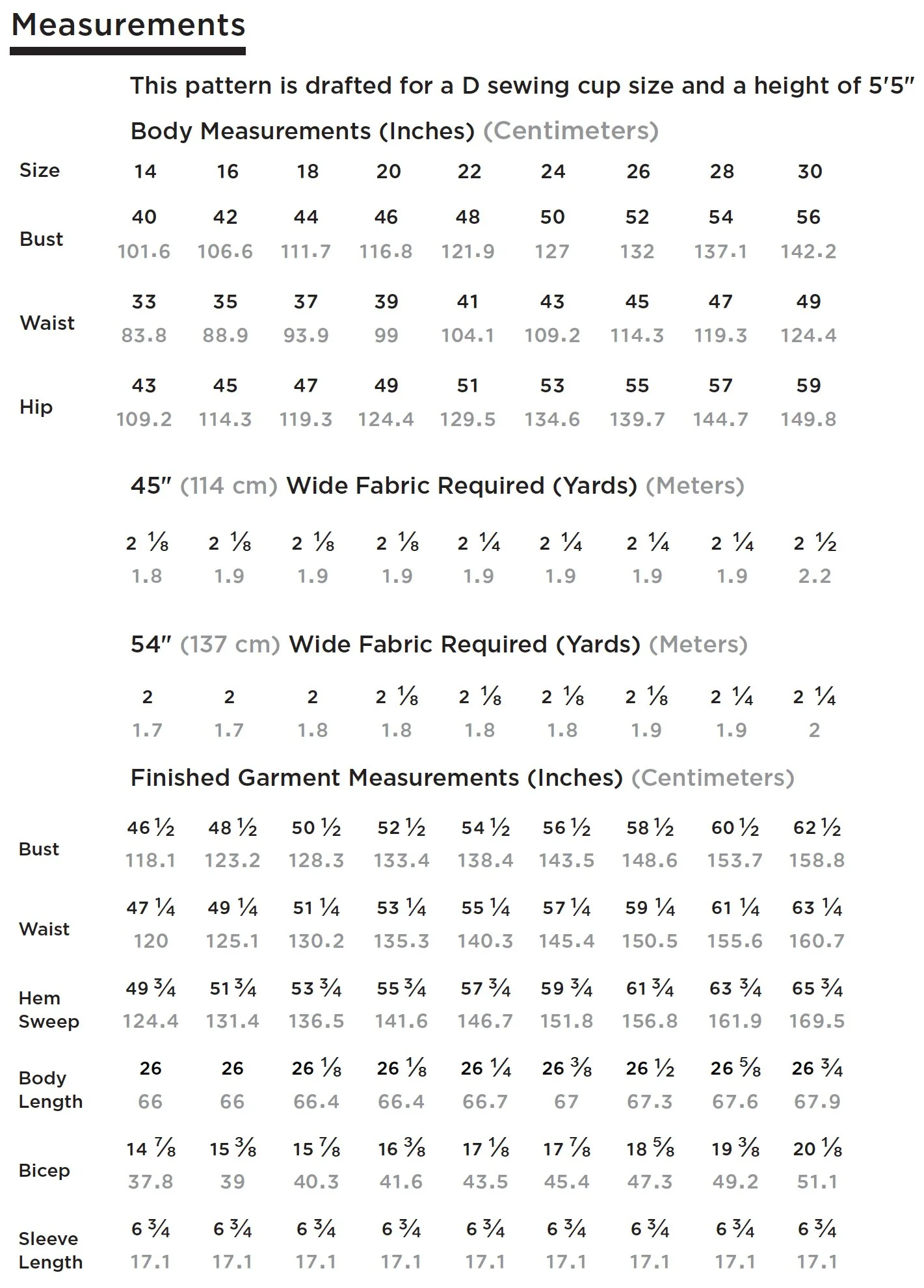Image resolution: width=924 pixels, height=1288 pixels.
Task: Click the 45″ Wide Fabric Required heading
Action: coord(437,486)
